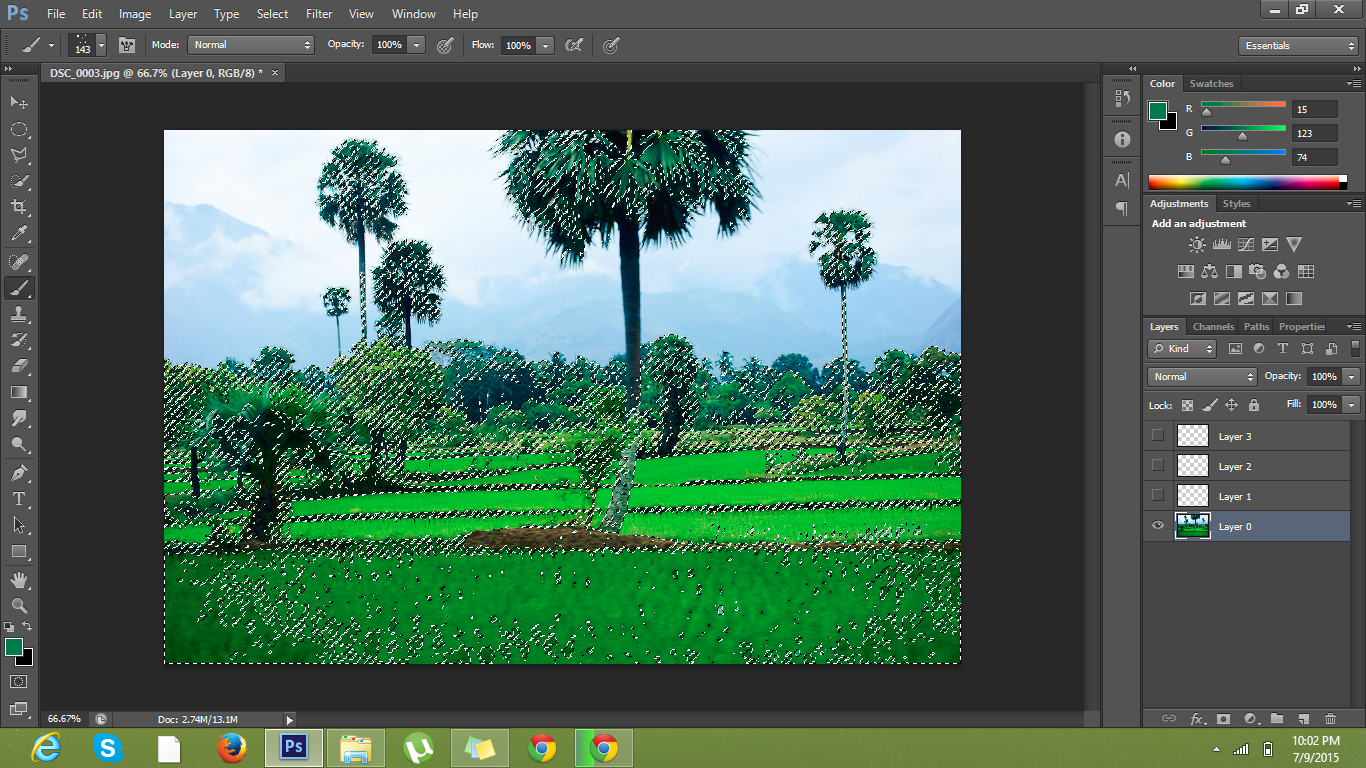1366x768 pixels.
Task: Select the Polygonal Lasso tool
Action: click(x=19, y=155)
